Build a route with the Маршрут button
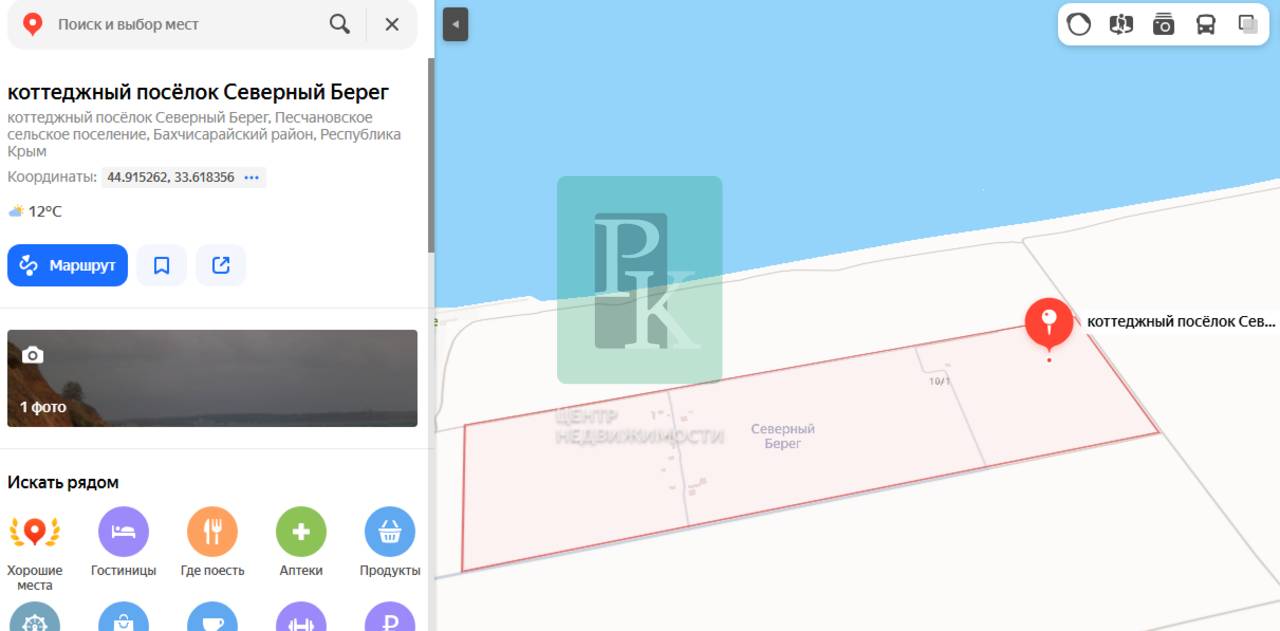1280x631 pixels. [x=68, y=265]
